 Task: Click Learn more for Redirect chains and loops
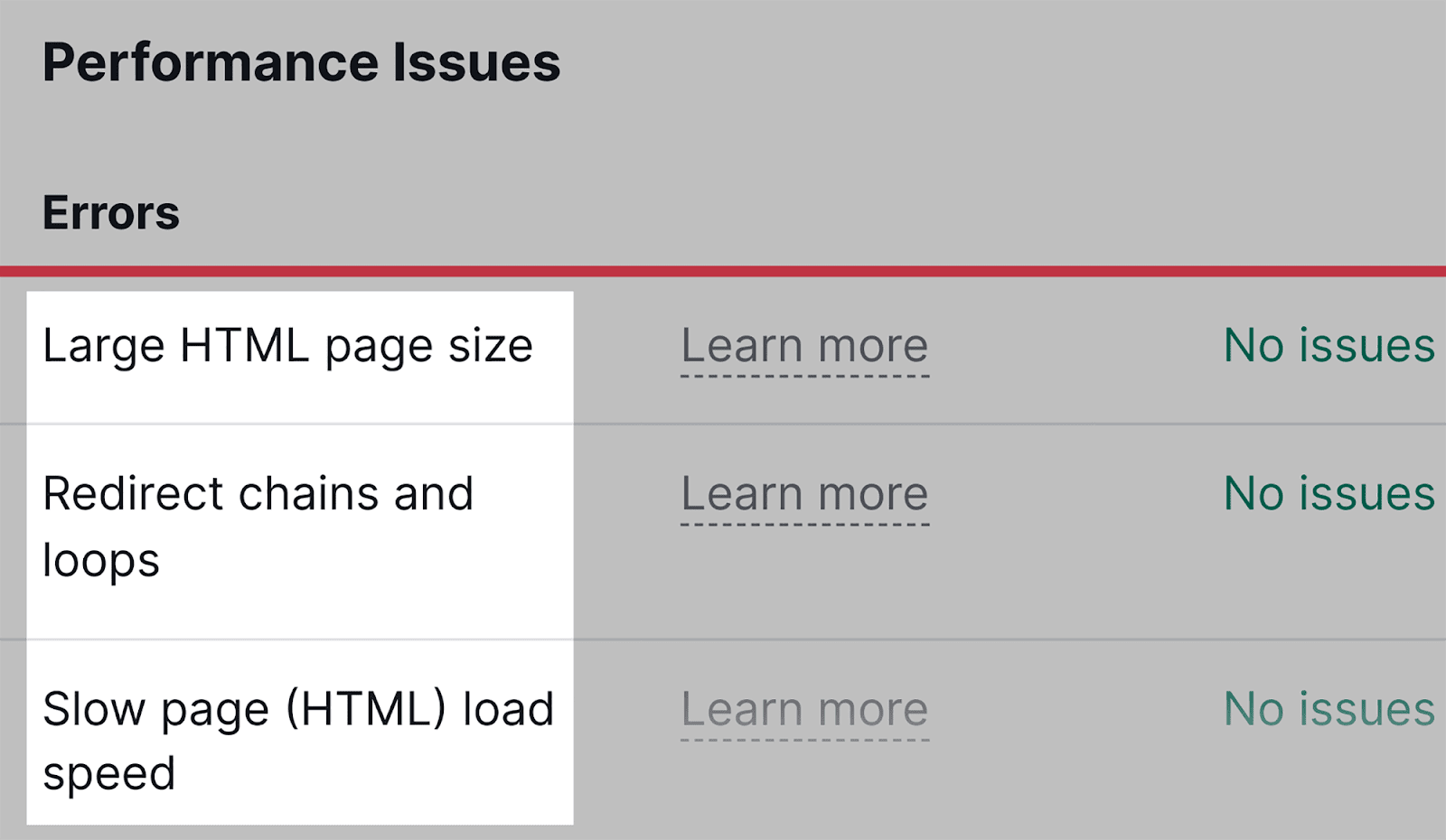click(804, 494)
